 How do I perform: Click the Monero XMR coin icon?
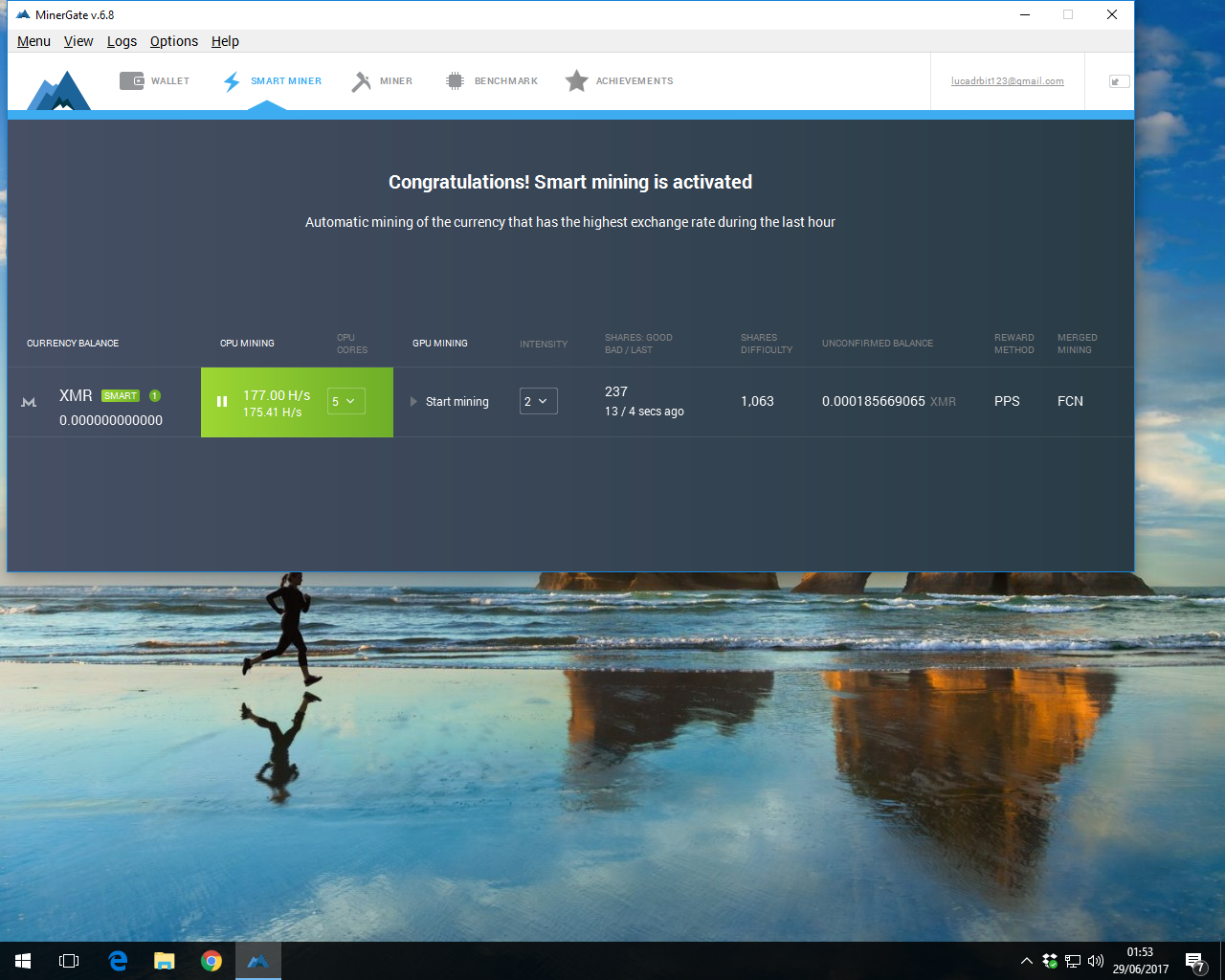click(x=29, y=402)
